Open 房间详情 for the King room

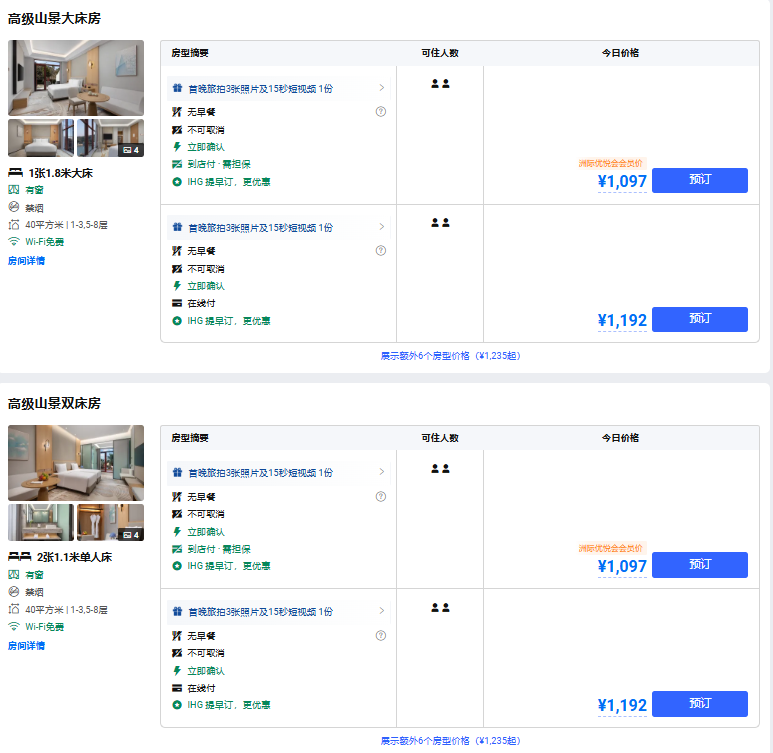coord(26,261)
